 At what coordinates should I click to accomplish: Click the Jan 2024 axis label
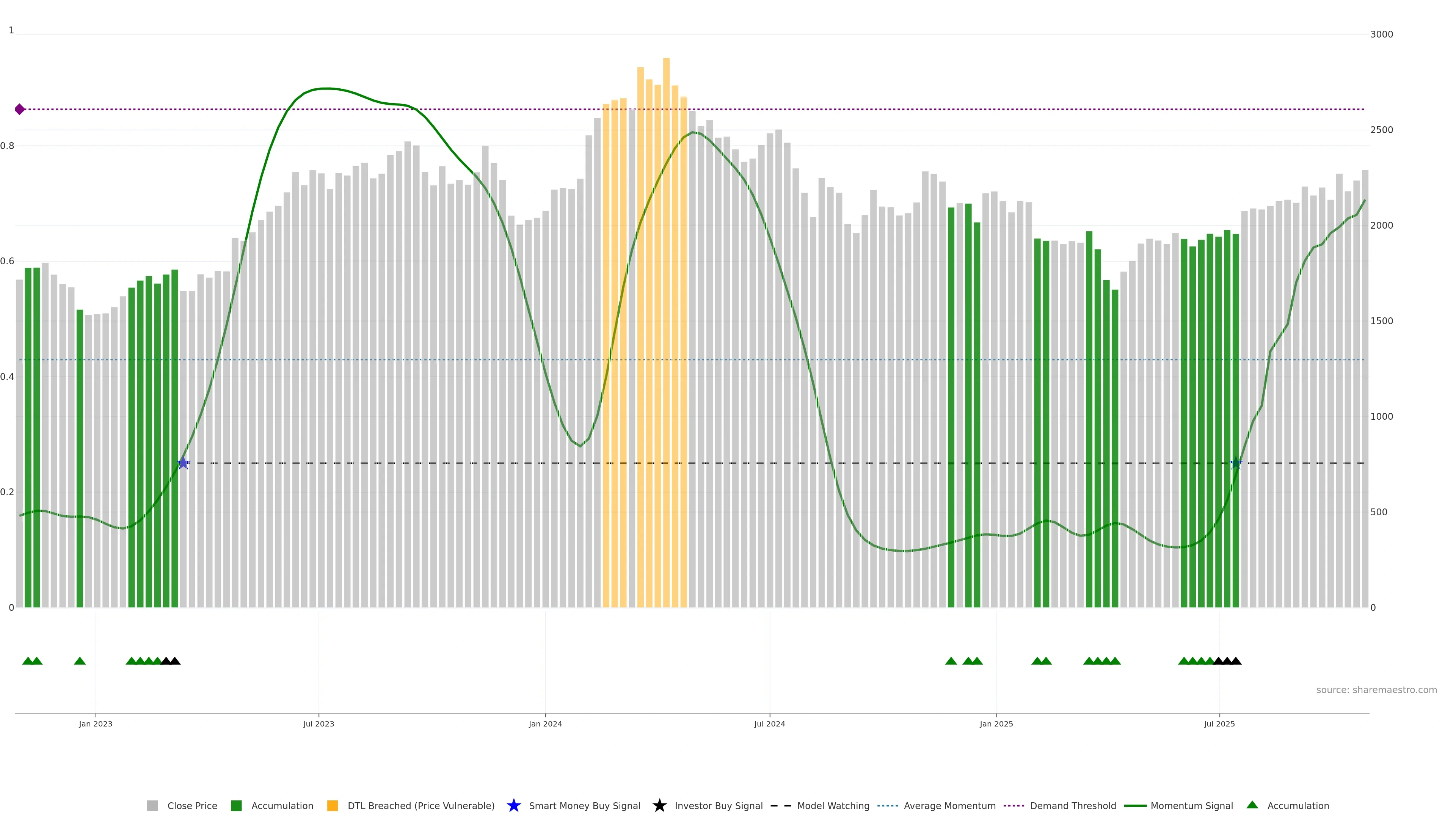pos(545,723)
